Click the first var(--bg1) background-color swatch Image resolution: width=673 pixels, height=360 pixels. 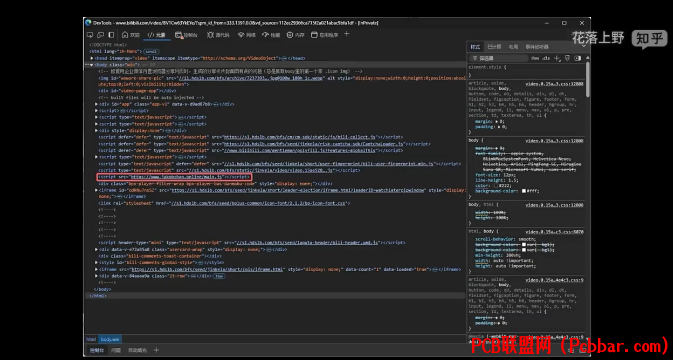524,245
